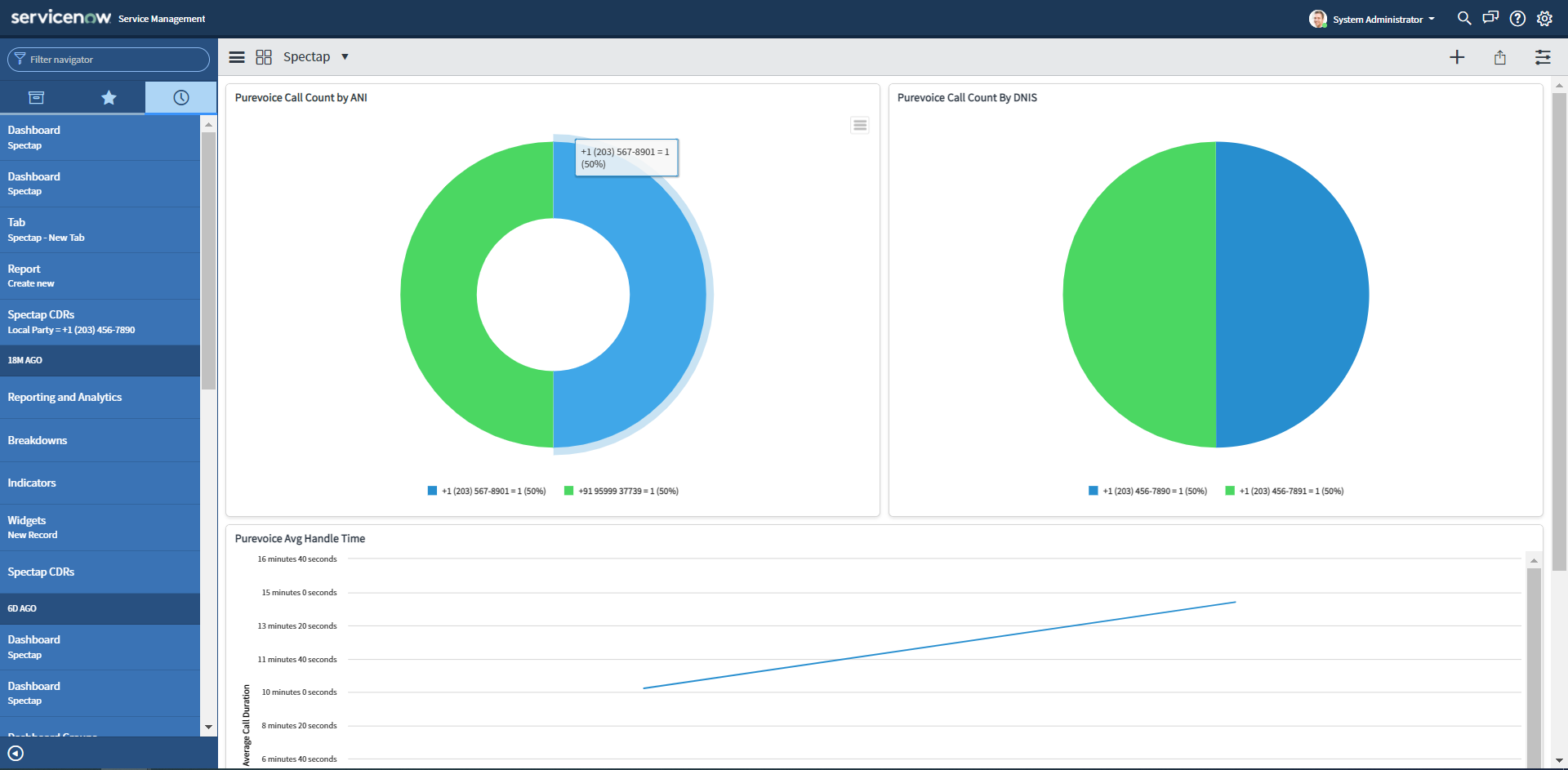This screenshot has height=770, width=1568.
Task: Click main page scrollbar thumb
Action: [x=1559, y=331]
